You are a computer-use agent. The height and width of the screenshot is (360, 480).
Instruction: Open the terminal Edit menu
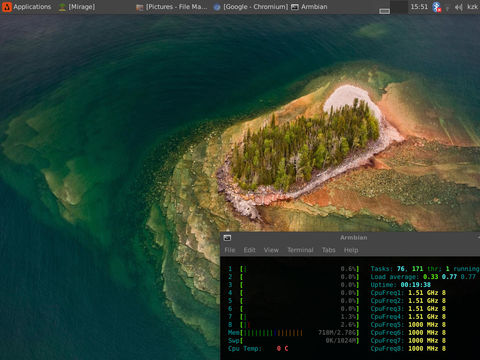click(x=249, y=250)
